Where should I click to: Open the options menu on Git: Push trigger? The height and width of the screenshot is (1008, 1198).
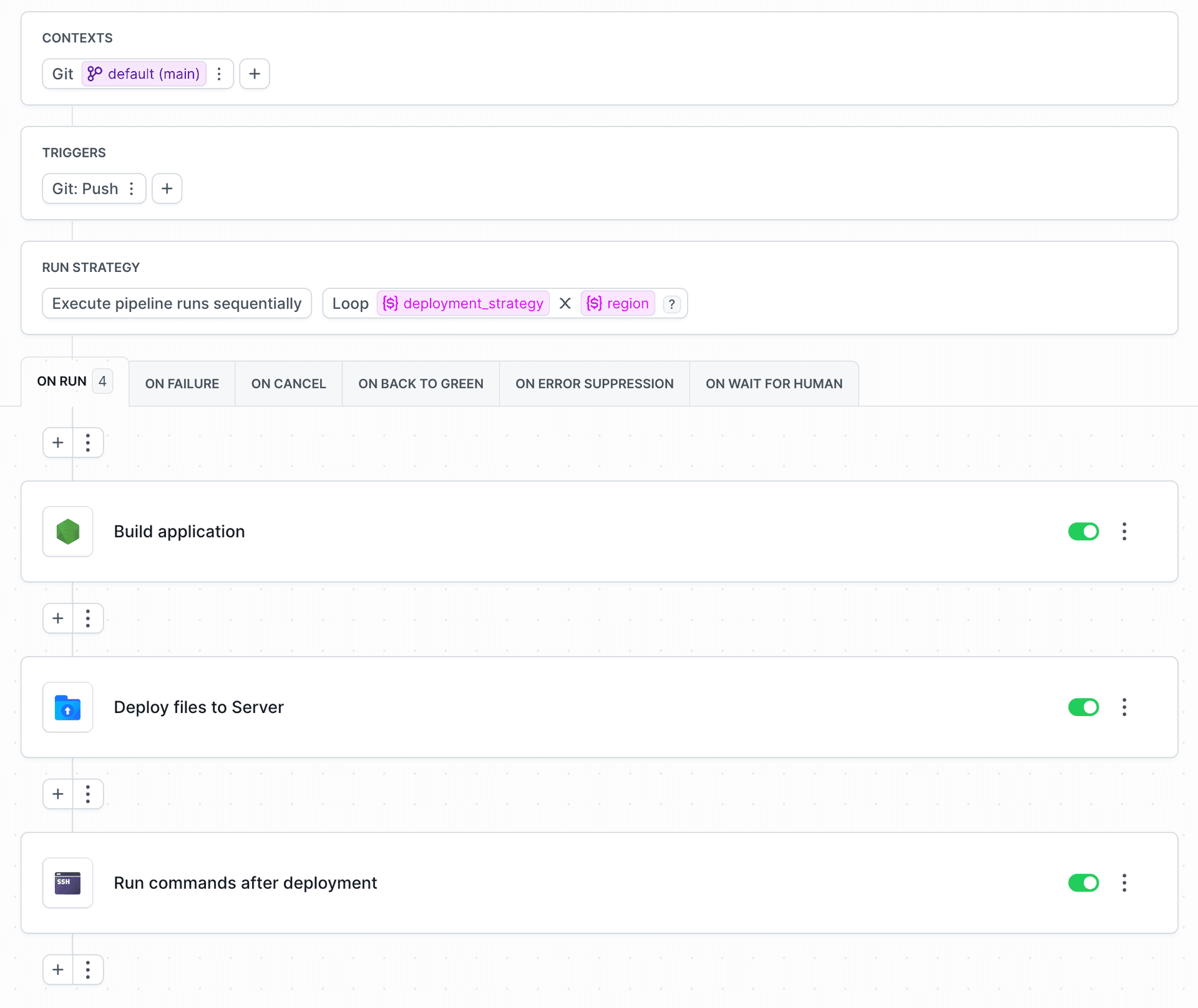coord(132,188)
